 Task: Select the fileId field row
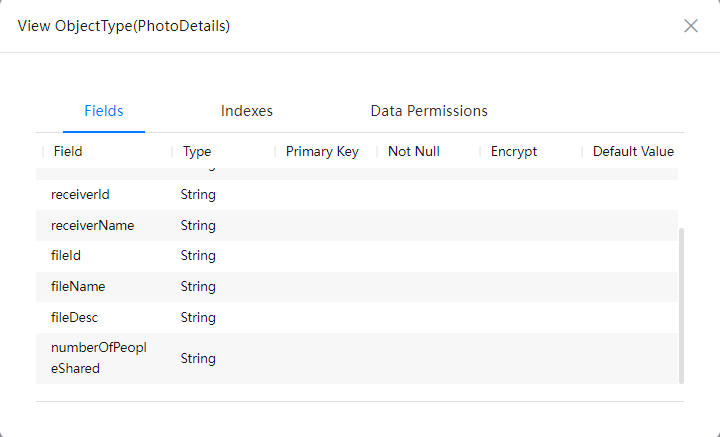tap(357, 256)
